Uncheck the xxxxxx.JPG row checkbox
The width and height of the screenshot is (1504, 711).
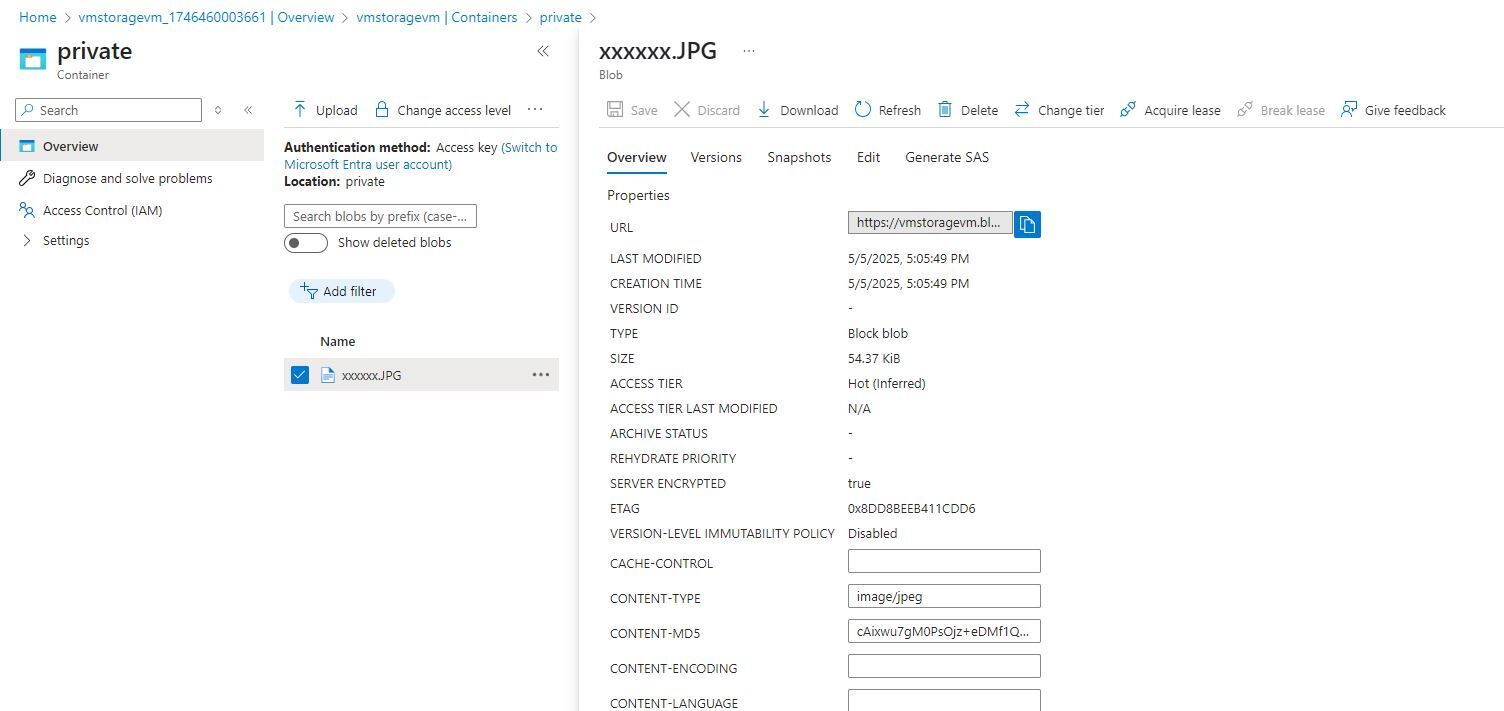(x=300, y=375)
